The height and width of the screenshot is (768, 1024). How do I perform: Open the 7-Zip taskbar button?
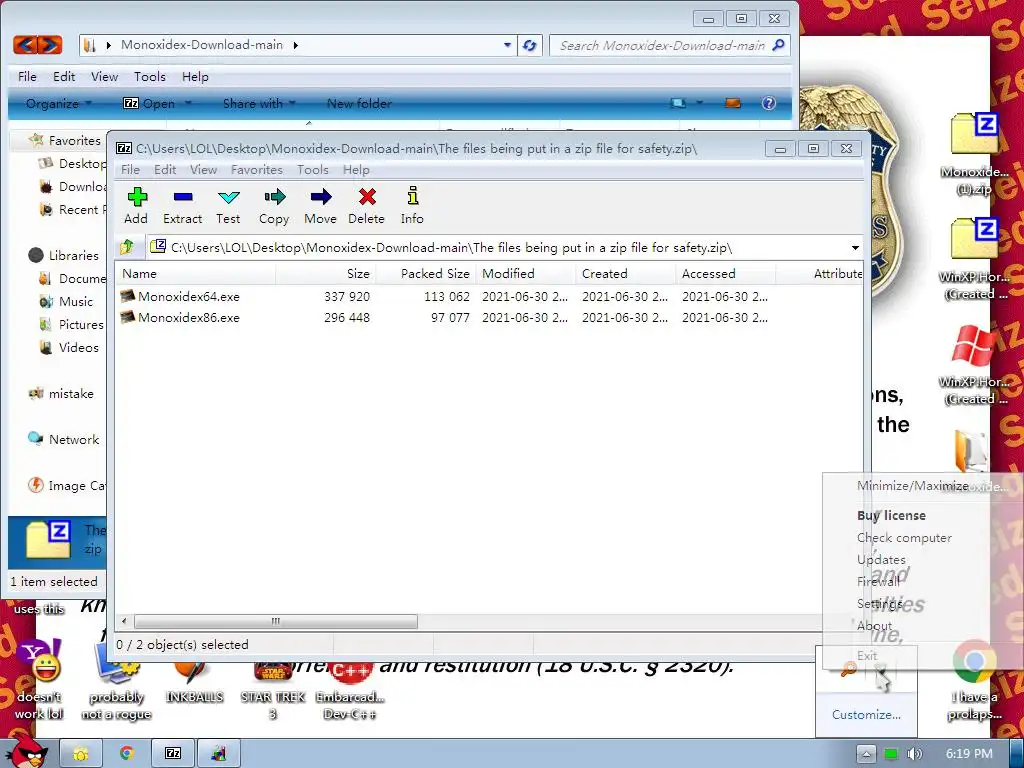coord(173,753)
